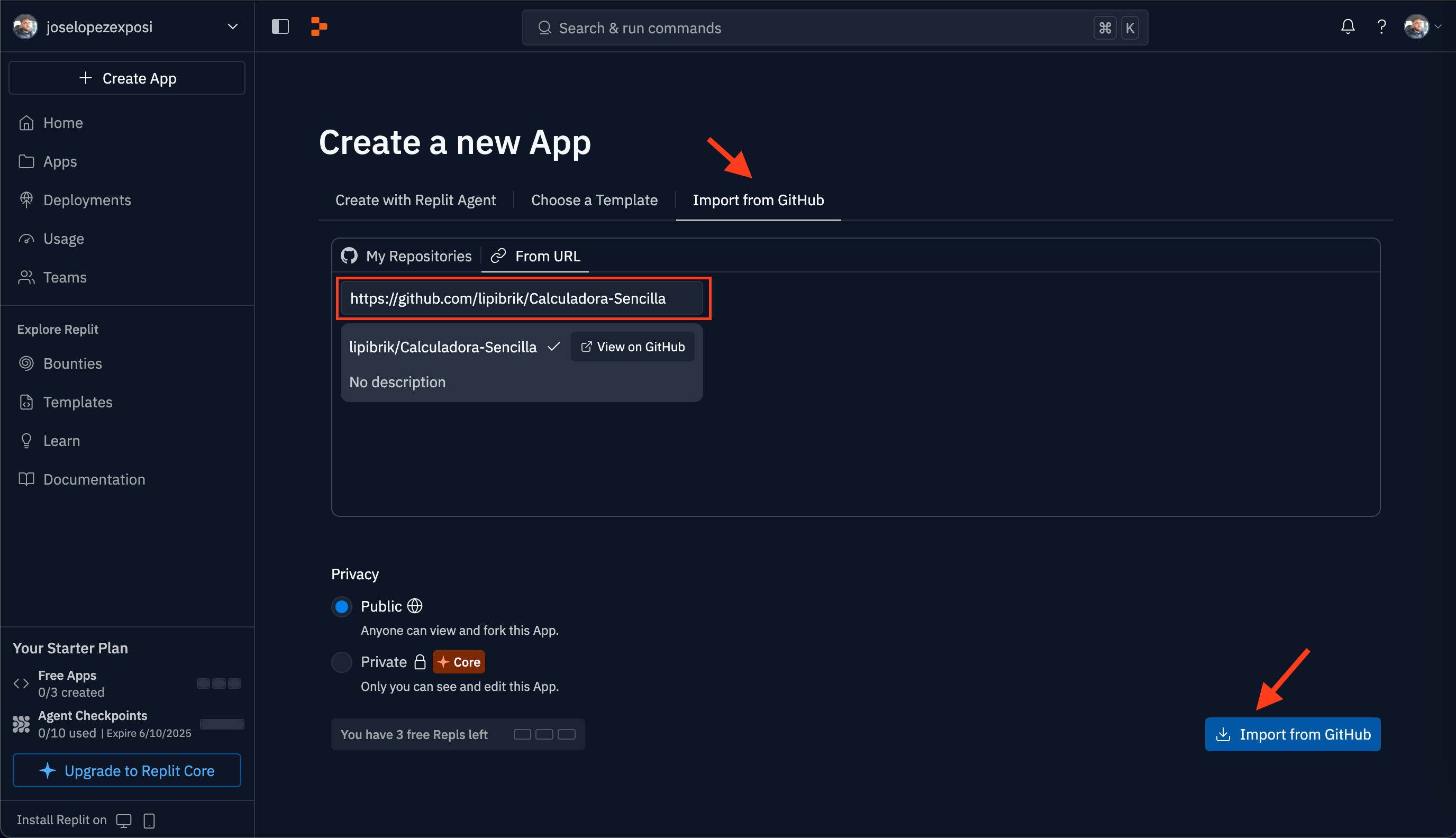This screenshot has width=1456, height=838.
Task: Switch to Choose a Template tab
Action: 594,200
